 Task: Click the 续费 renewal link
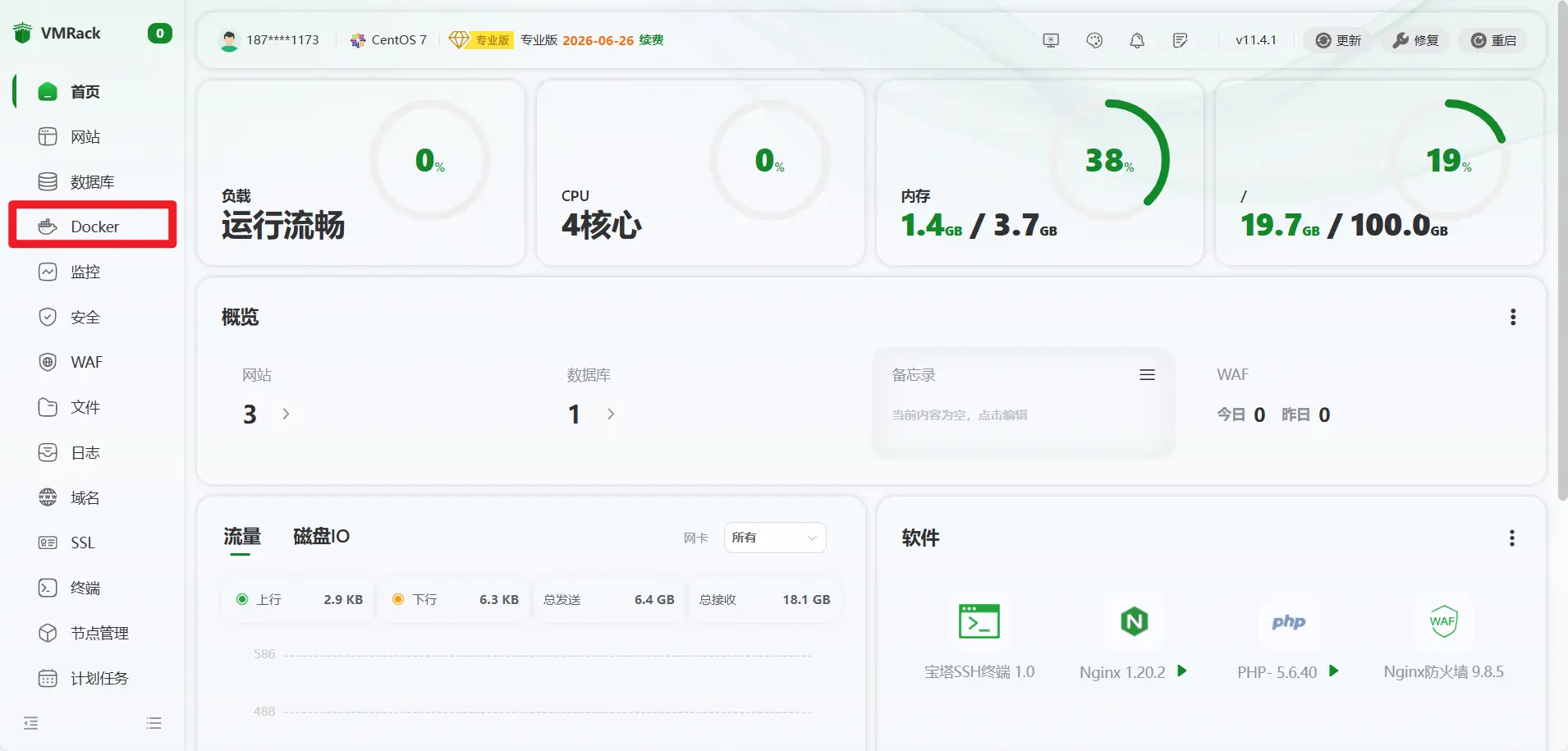pyautogui.click(x=651, y=39)
